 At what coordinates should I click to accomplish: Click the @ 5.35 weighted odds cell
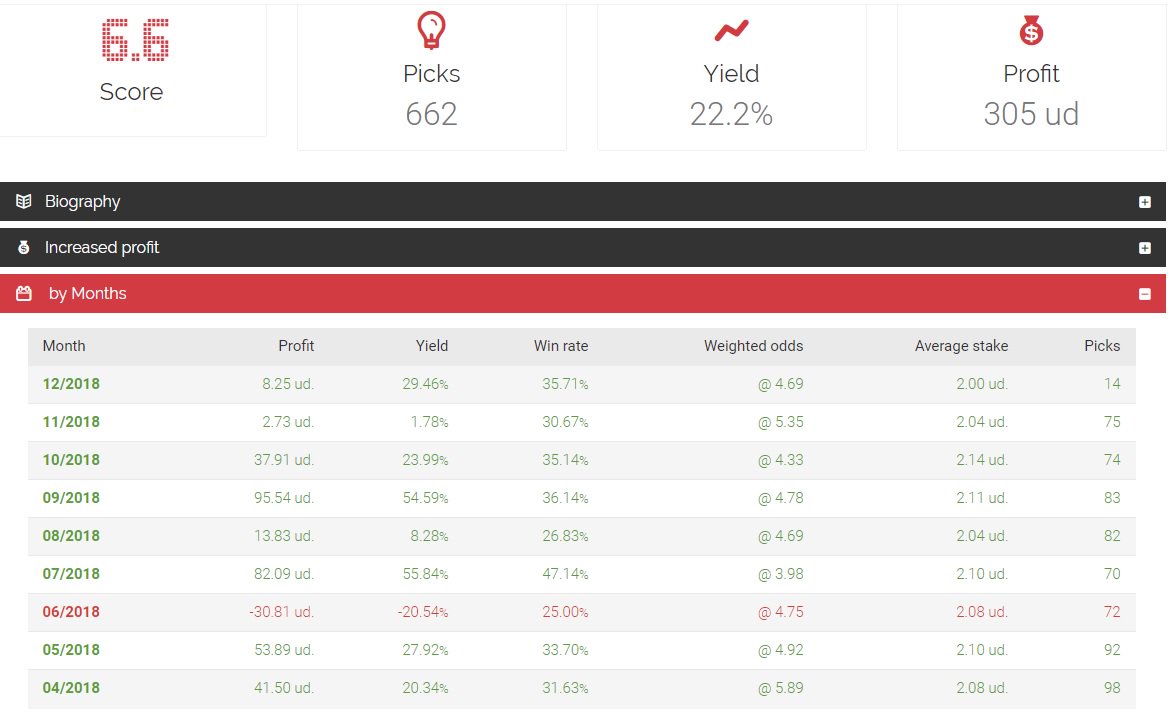click(781, 422)
